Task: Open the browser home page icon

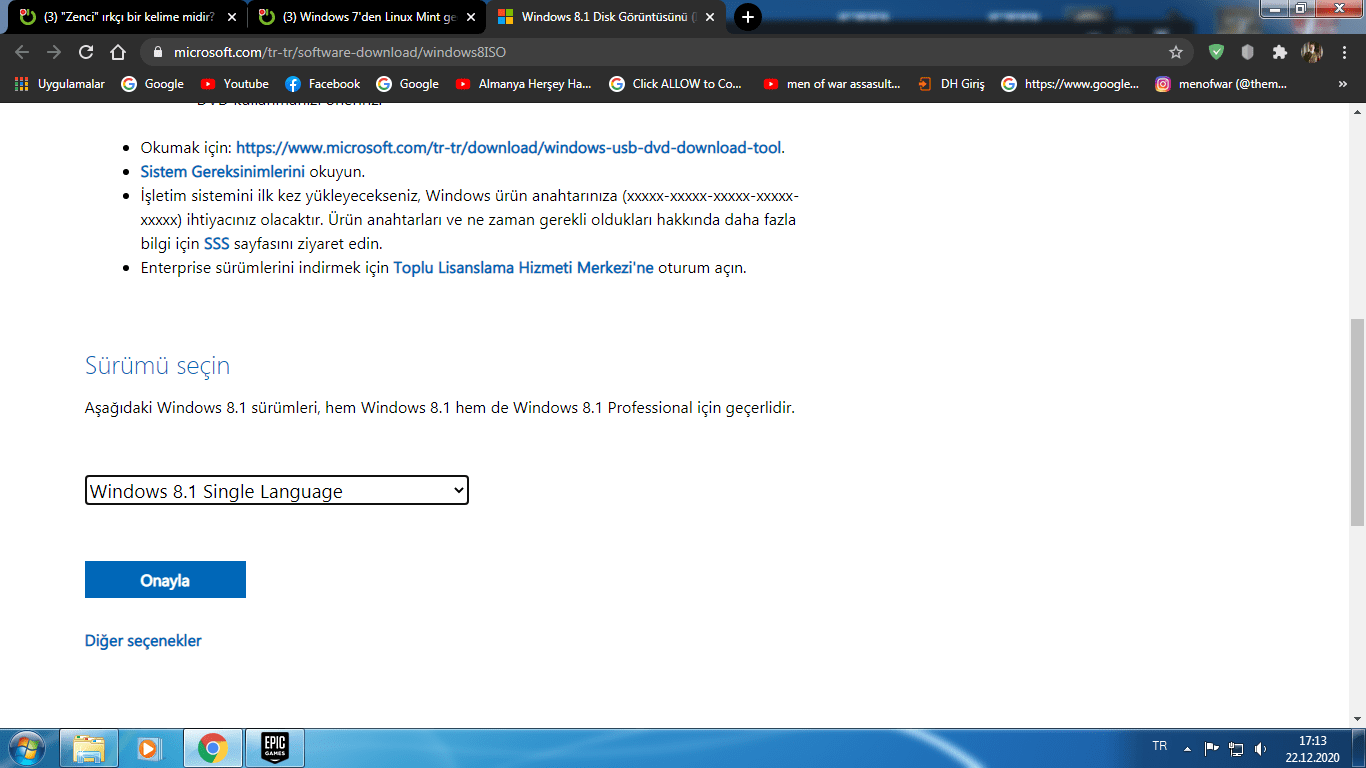Action: click(118, 52)
